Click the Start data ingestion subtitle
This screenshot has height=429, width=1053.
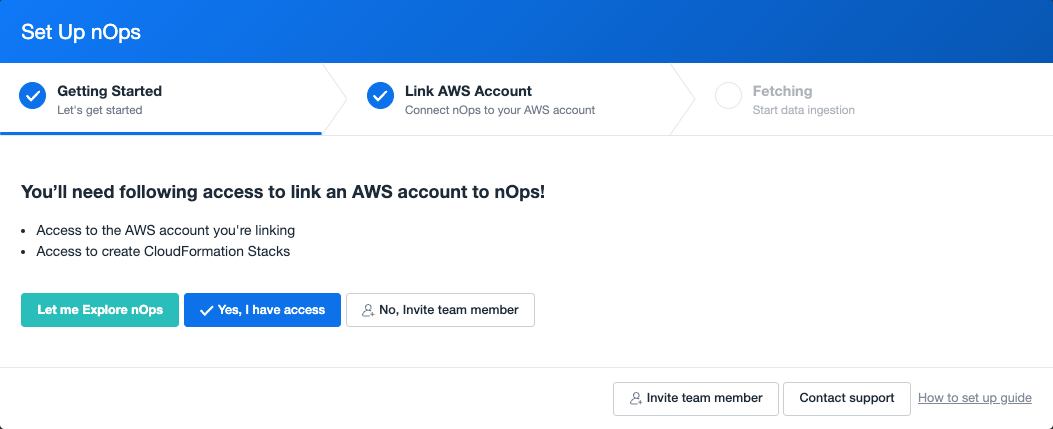(803, 110)
